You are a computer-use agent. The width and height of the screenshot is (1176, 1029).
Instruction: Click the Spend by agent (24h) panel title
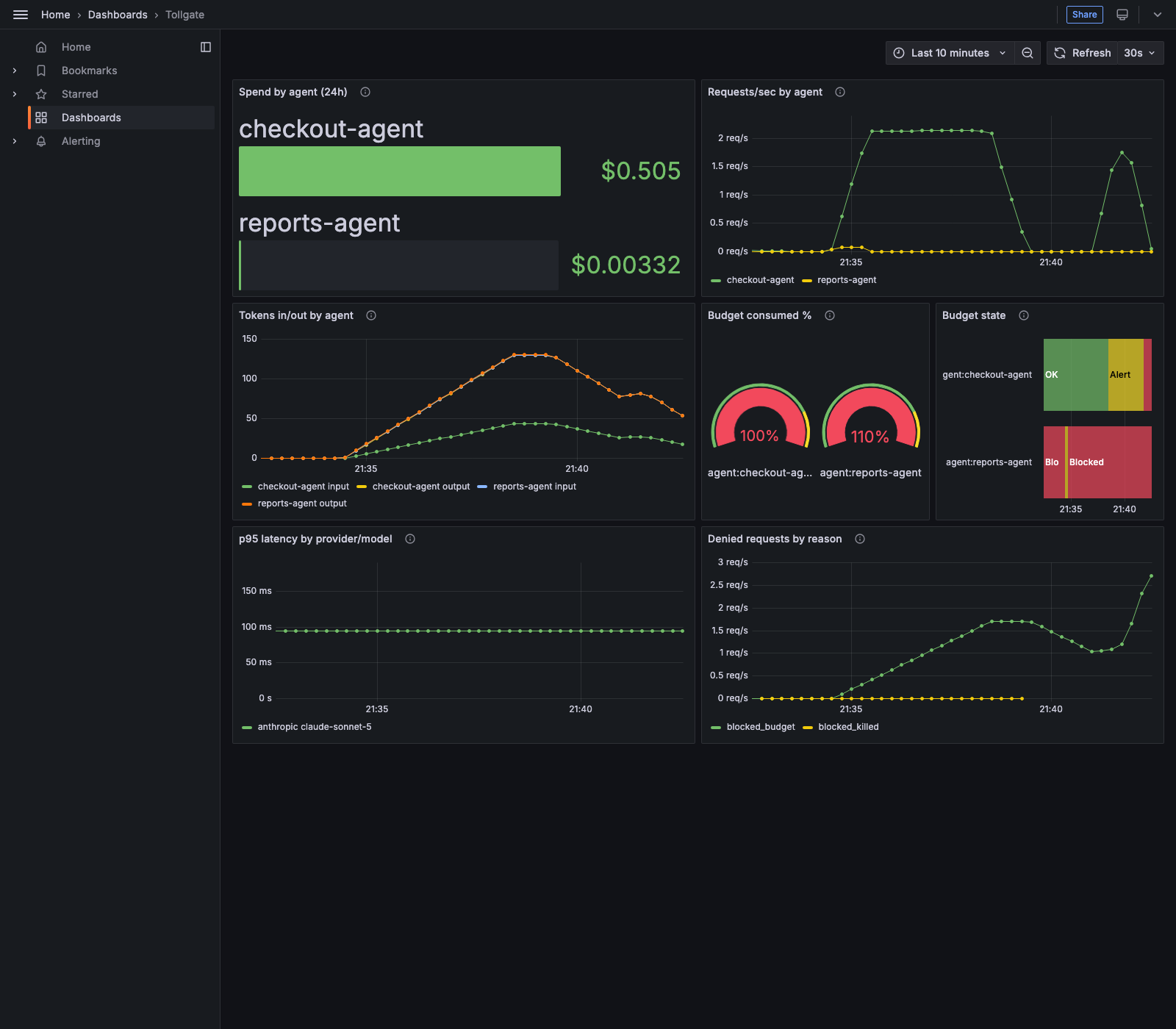[293, 92]
